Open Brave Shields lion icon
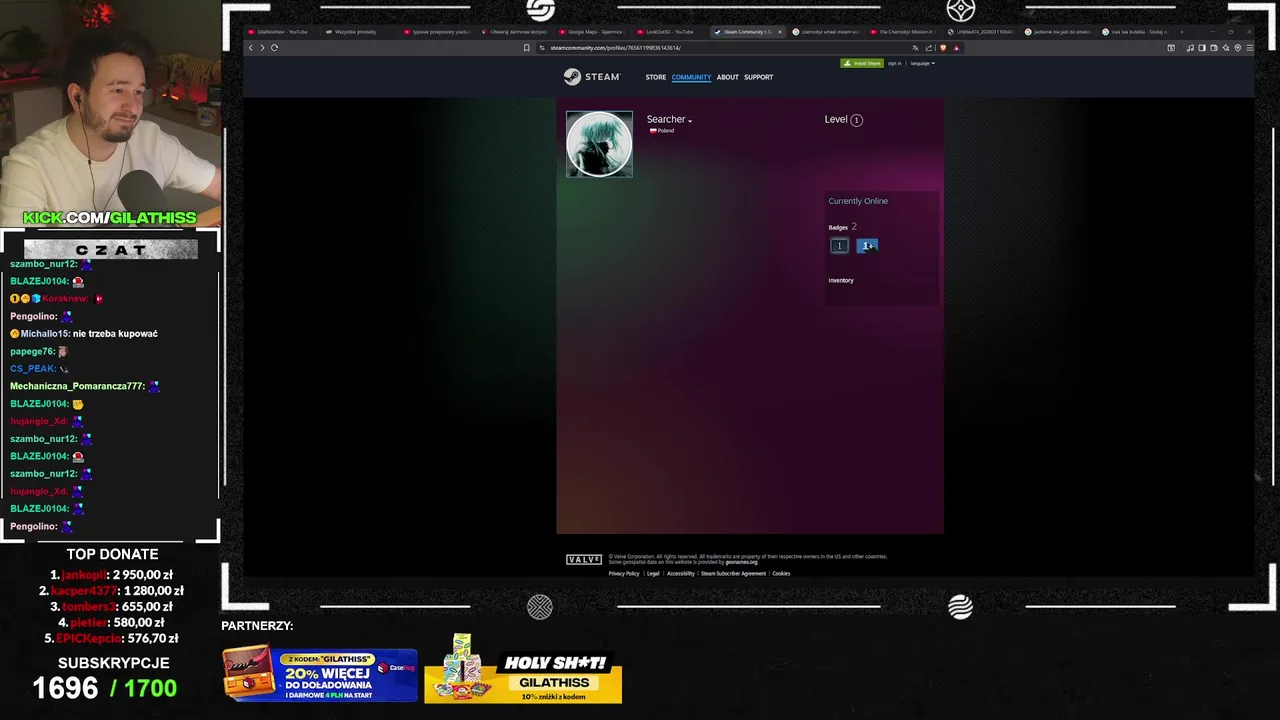 point(943,48)
